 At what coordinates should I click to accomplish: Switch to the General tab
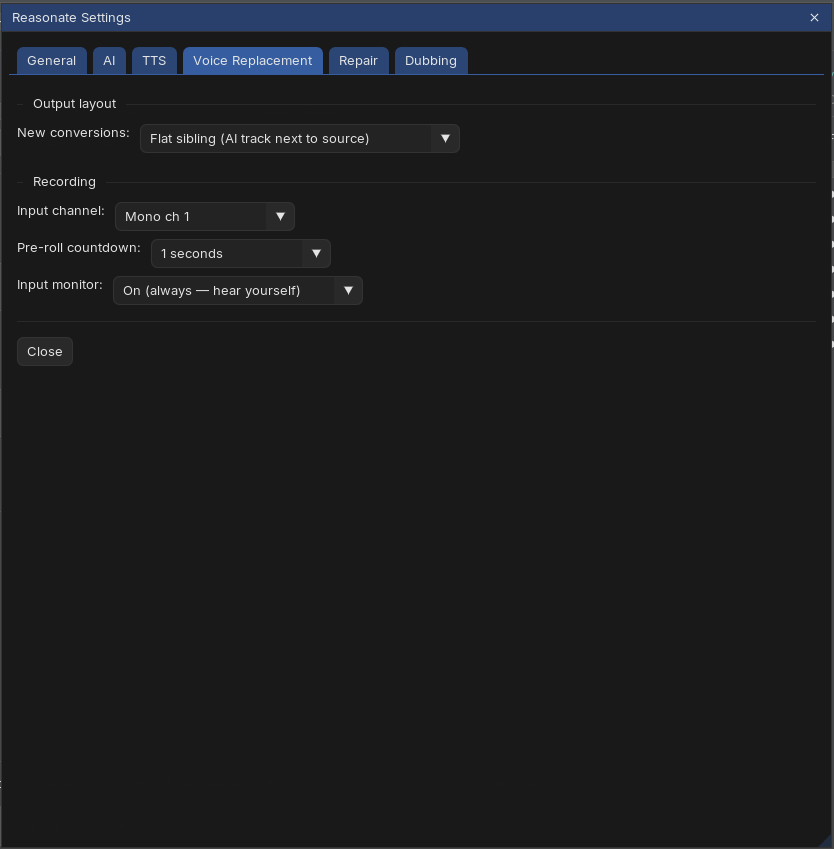[51, 61]
